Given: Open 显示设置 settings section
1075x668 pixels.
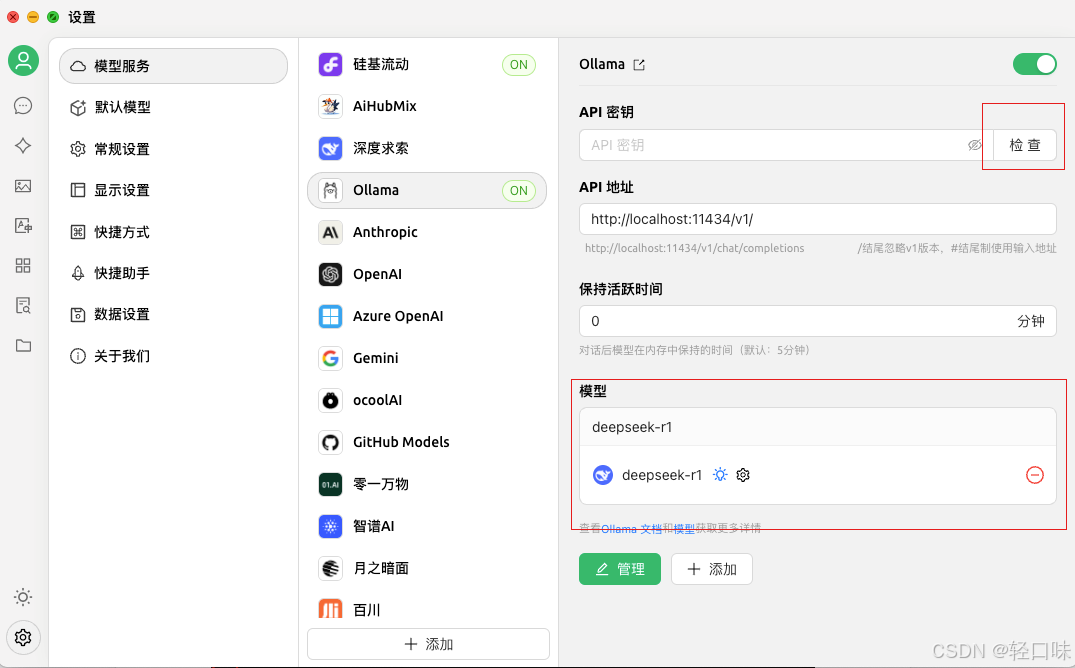Looking at the screenshot, I should tap(173, 190).
